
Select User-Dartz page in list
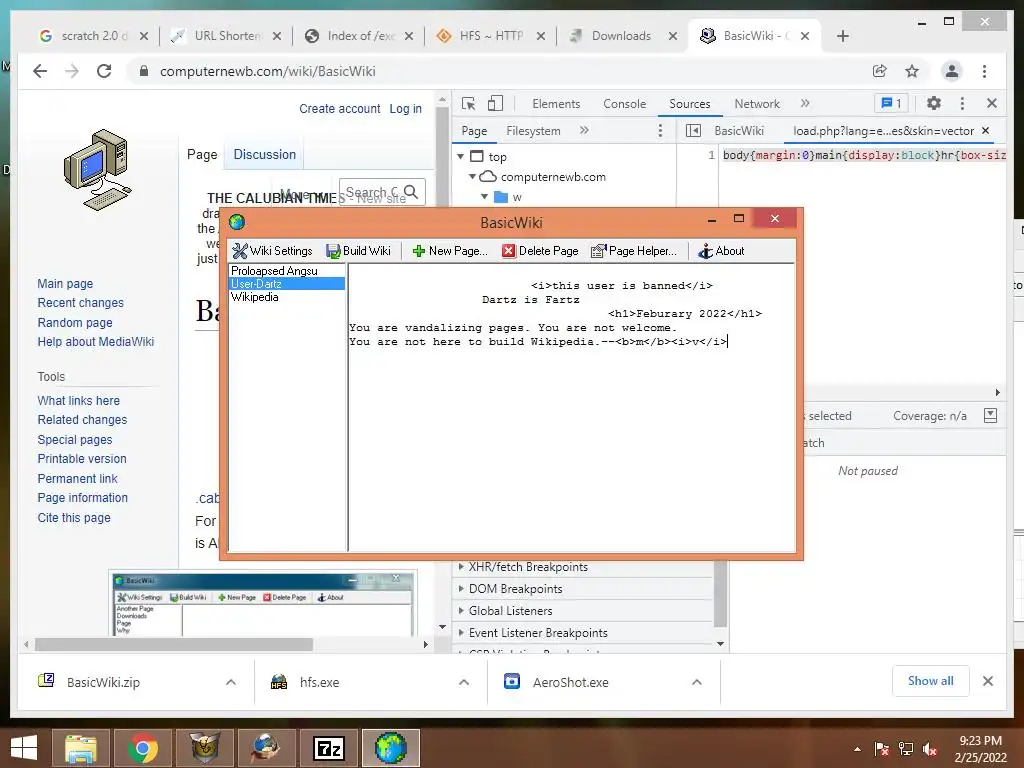[287, 283]
